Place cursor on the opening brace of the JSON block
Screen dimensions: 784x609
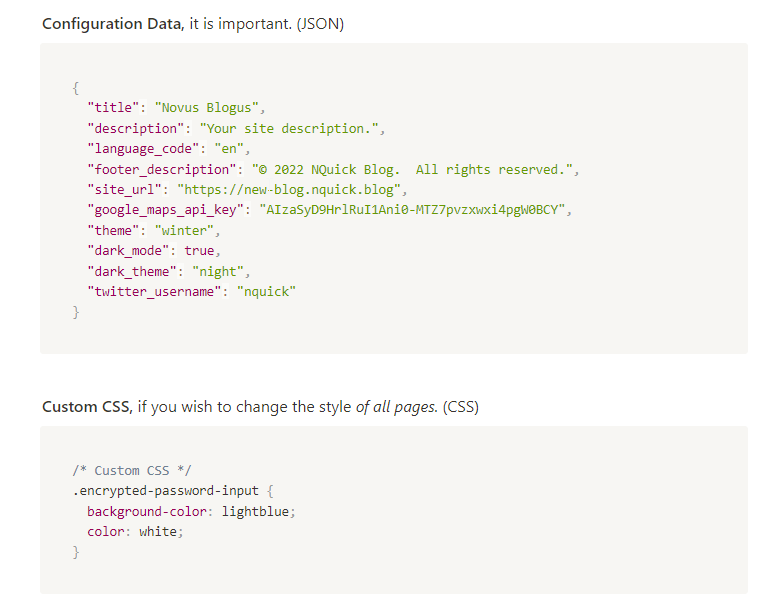click(76, 87)
